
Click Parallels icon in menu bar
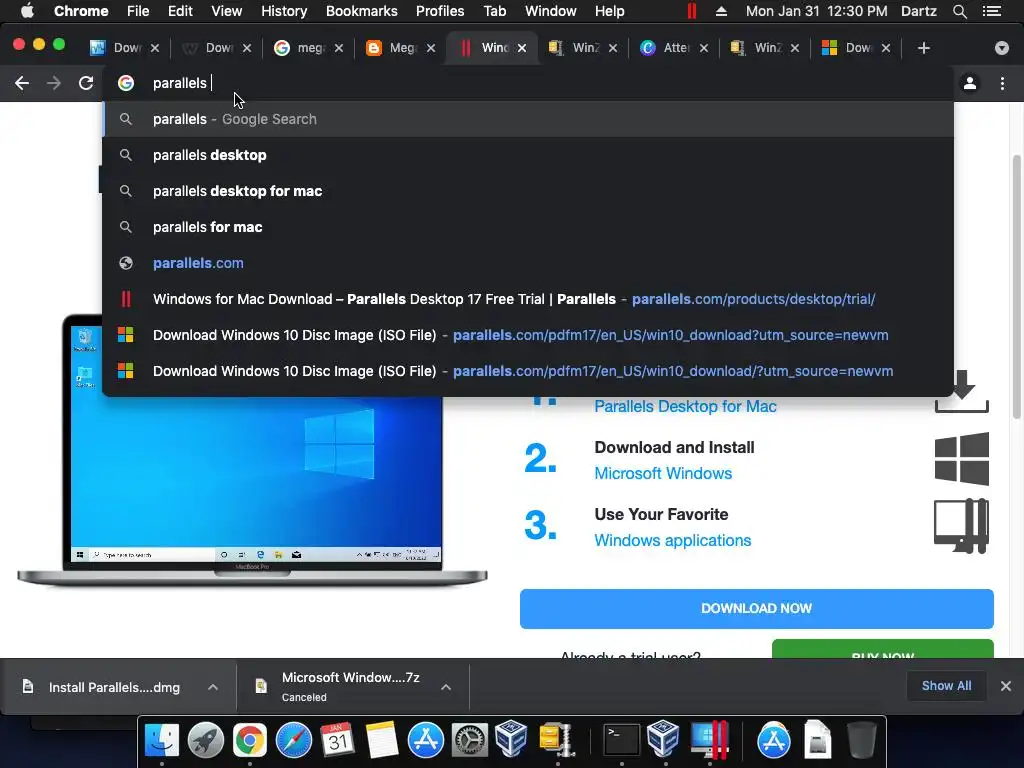pyautogui.click(x=691, y=11)
